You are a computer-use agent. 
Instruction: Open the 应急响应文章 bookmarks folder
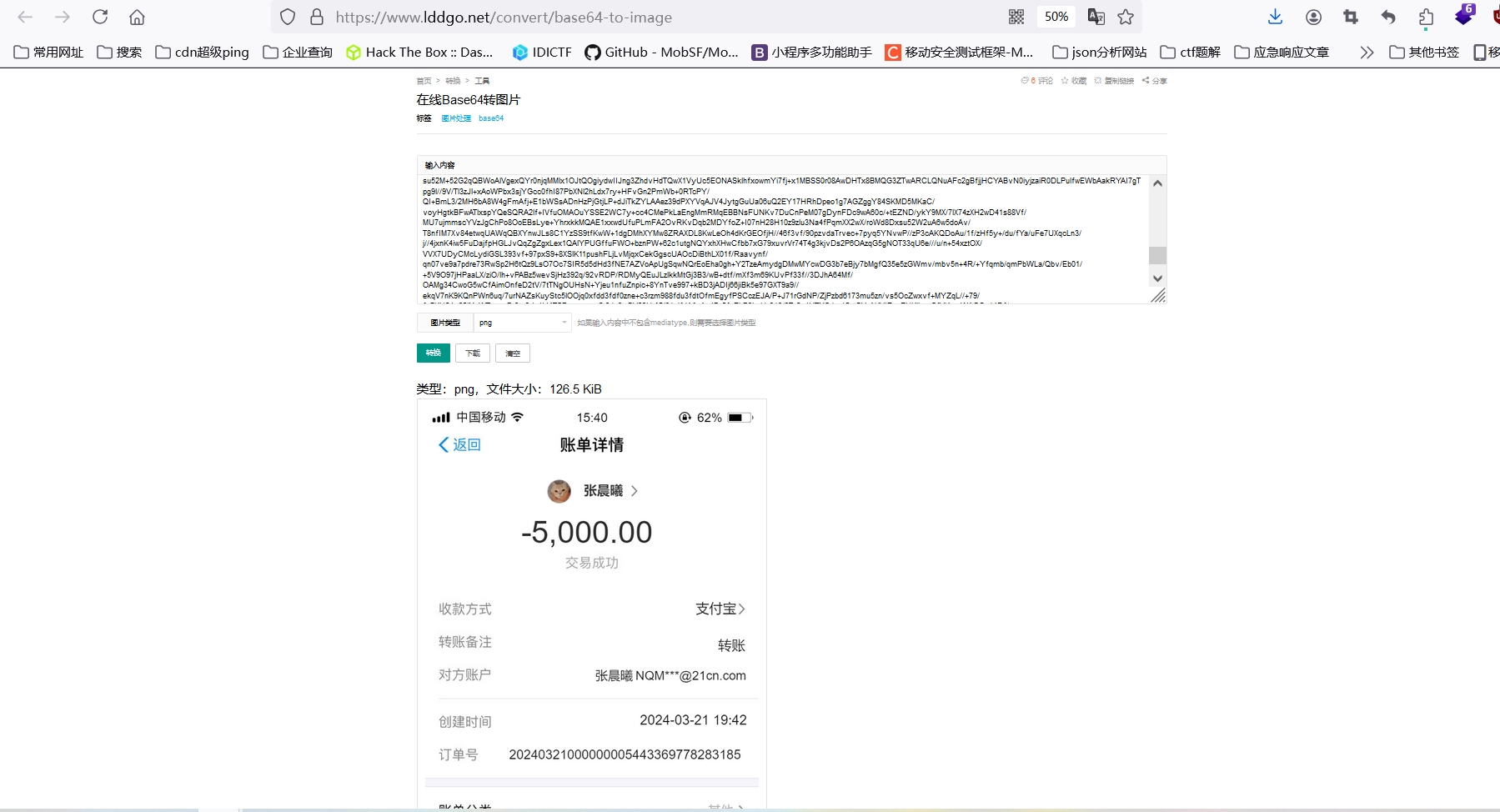coord(1282,52)
